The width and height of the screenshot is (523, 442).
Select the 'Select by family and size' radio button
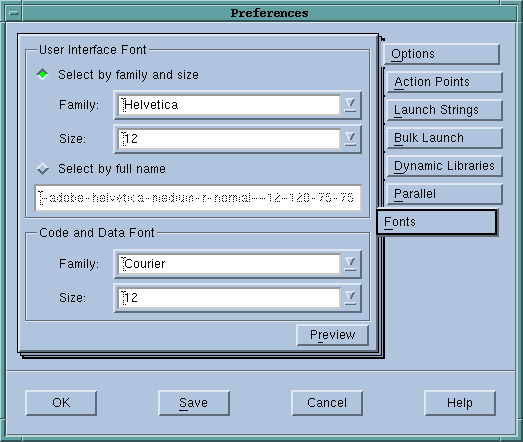(x=43, y=74)
